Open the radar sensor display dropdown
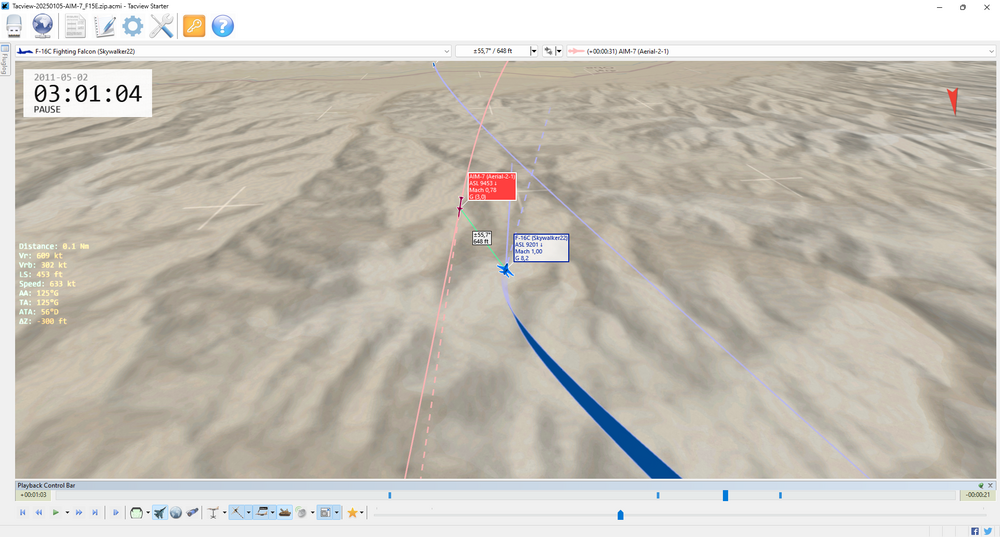The image size is (1000, 537). tap(312, 512)
